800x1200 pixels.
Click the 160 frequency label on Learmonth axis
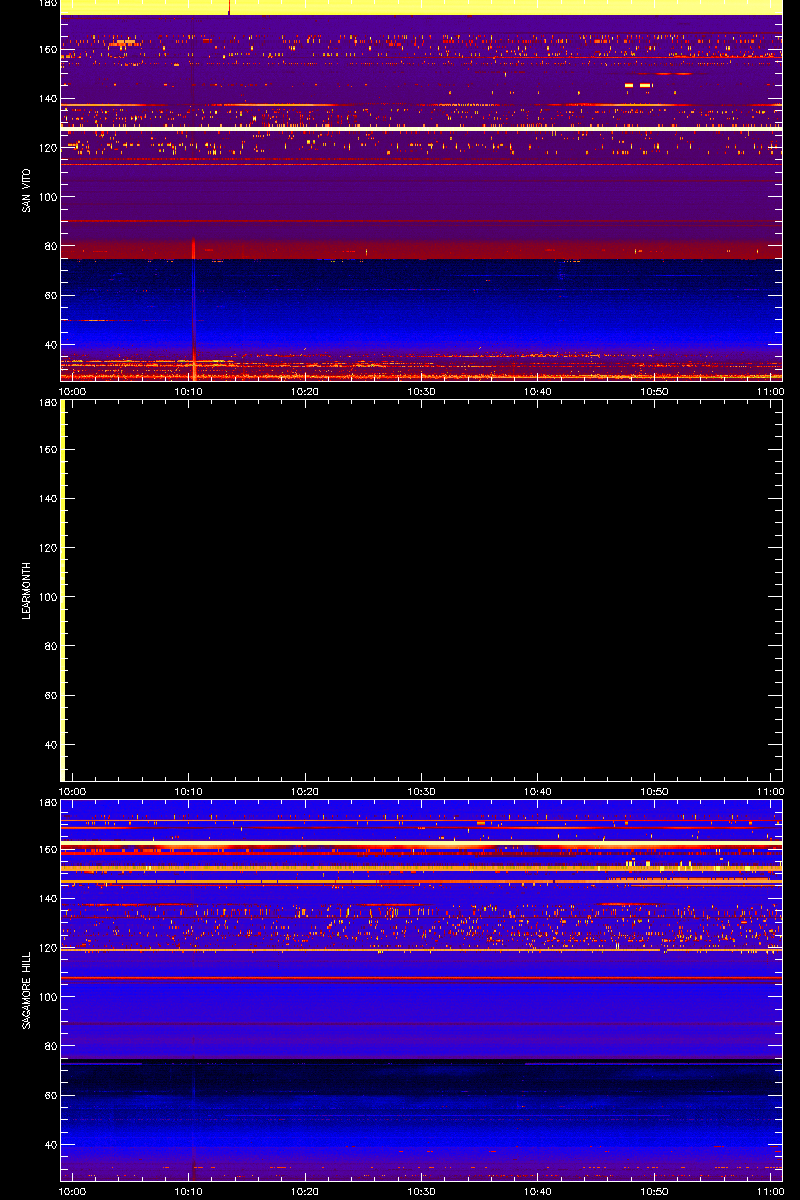[x=46, y=450]
